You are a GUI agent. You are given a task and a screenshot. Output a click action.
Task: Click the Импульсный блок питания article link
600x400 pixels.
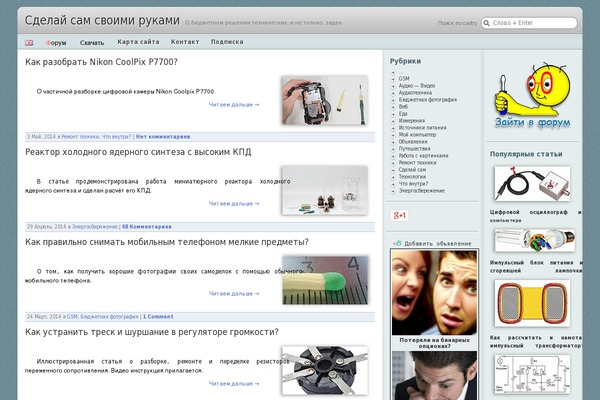(x=536, y=266)
